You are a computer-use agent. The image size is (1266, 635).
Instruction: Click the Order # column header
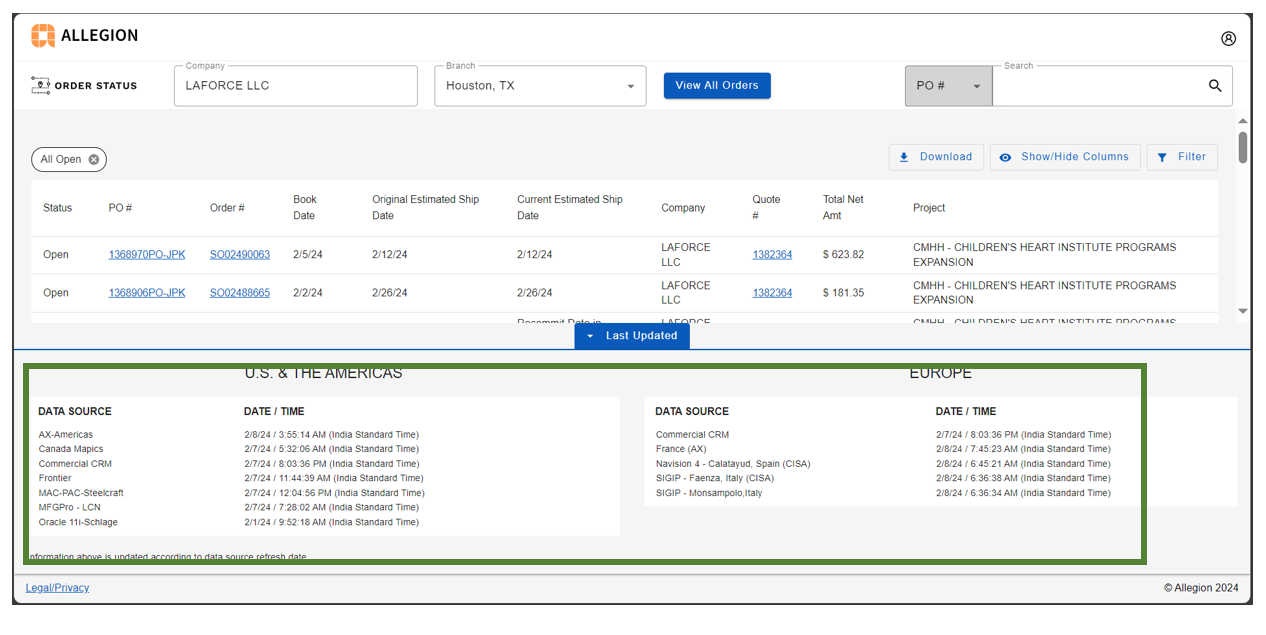[x=227, y=208]
